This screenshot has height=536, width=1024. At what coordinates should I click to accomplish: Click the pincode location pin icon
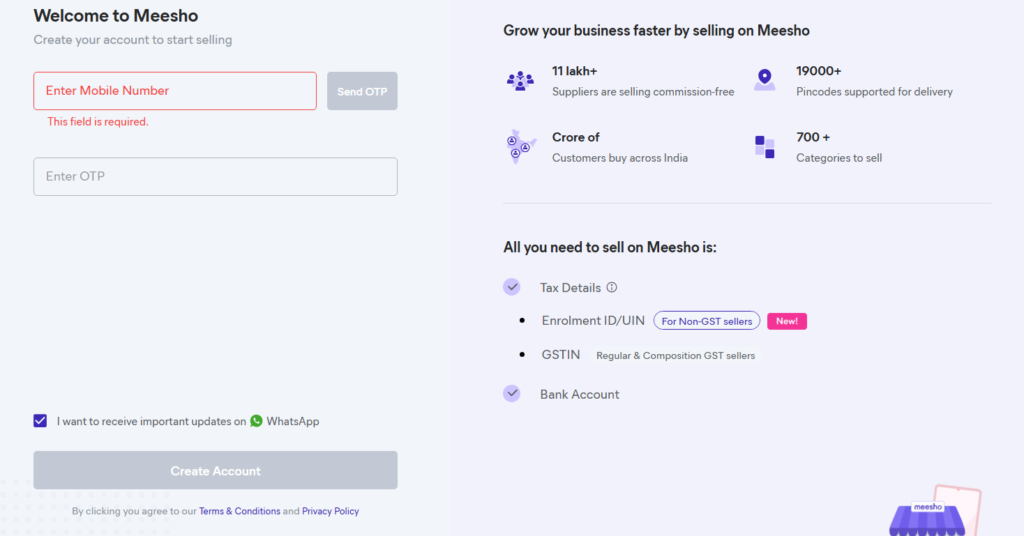point(764,80)
